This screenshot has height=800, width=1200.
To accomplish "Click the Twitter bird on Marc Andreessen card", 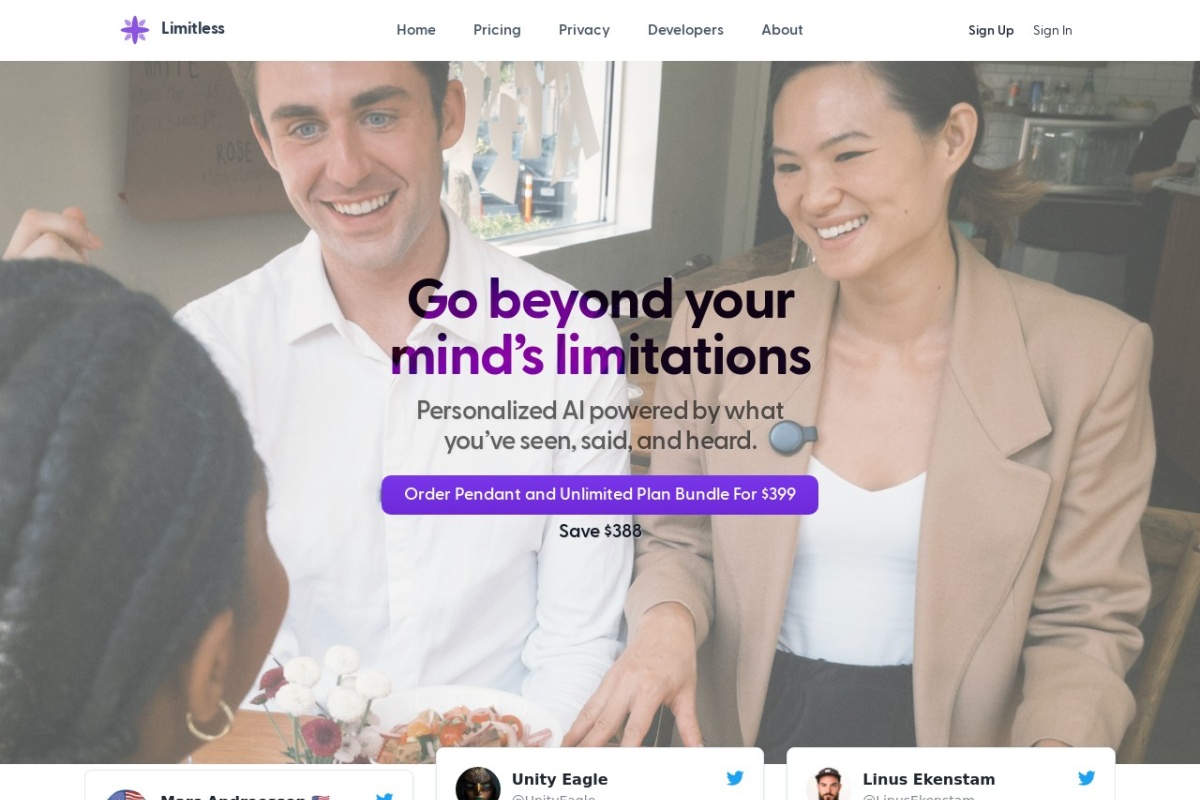I will click(384, 796).
